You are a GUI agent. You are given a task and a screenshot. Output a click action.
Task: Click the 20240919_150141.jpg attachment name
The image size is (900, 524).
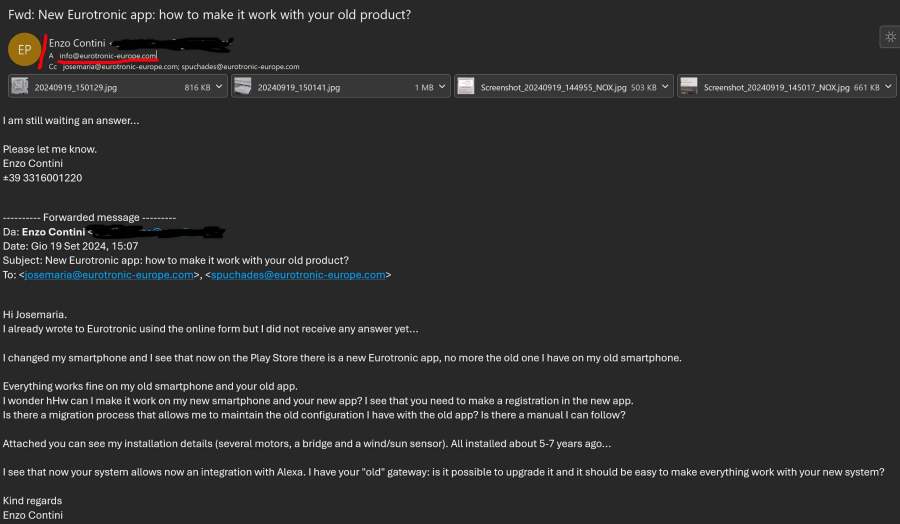coord(298,87)
